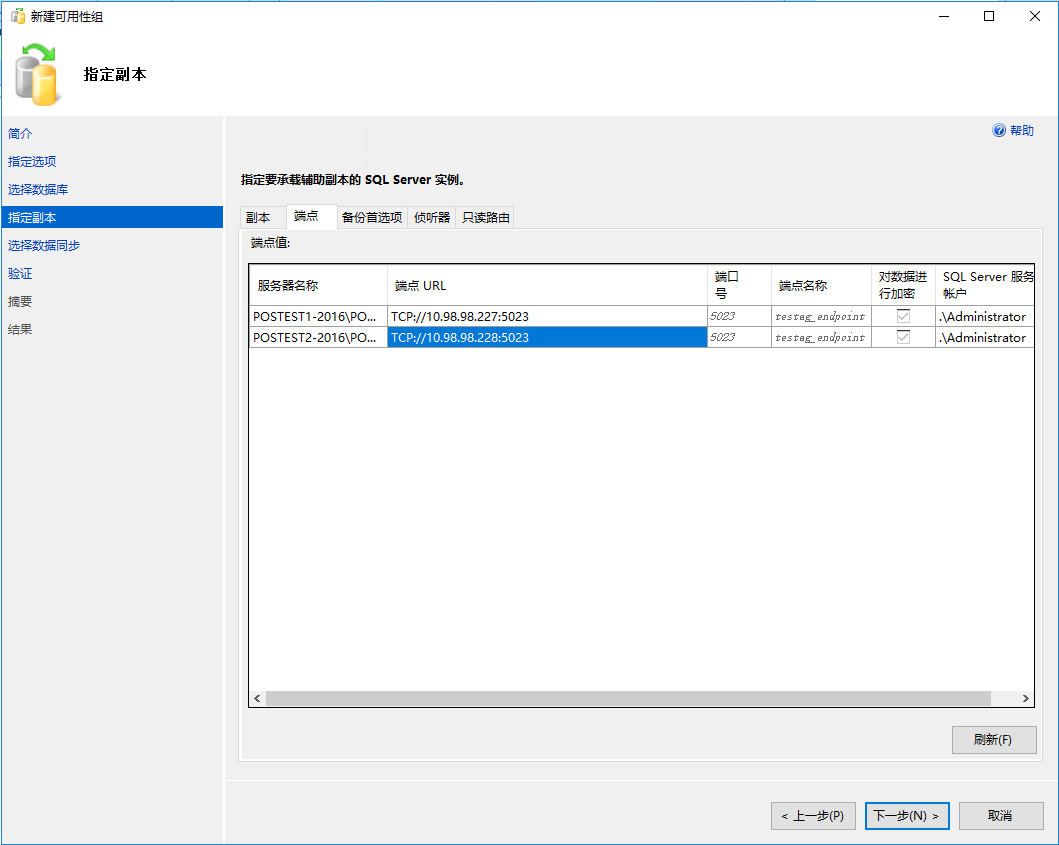Click the 对数据进行加密 column header
The image size is (1059, 845).
coord(903,285)
